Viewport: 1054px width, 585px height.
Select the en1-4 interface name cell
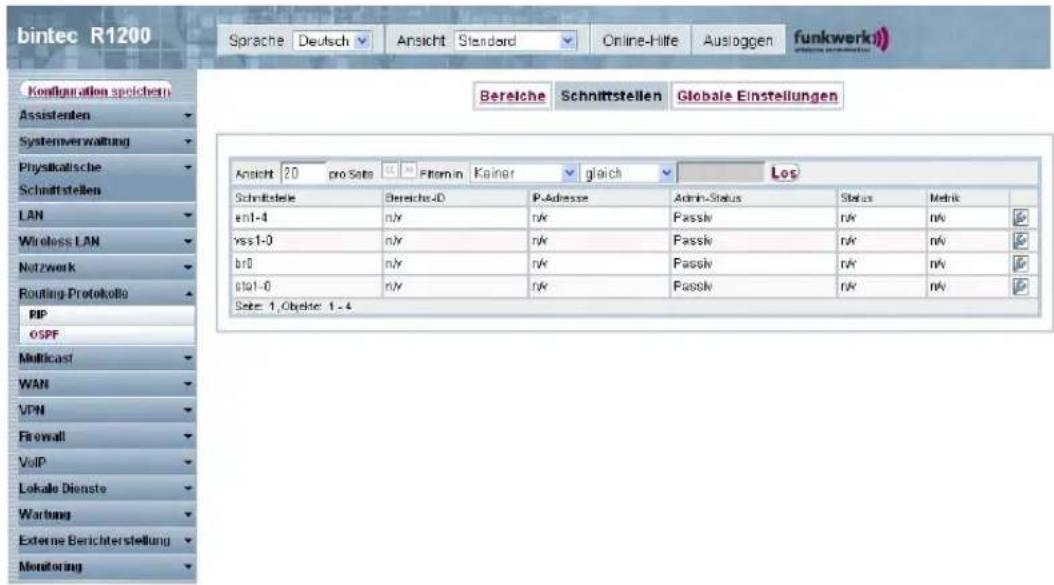[307, 218]
